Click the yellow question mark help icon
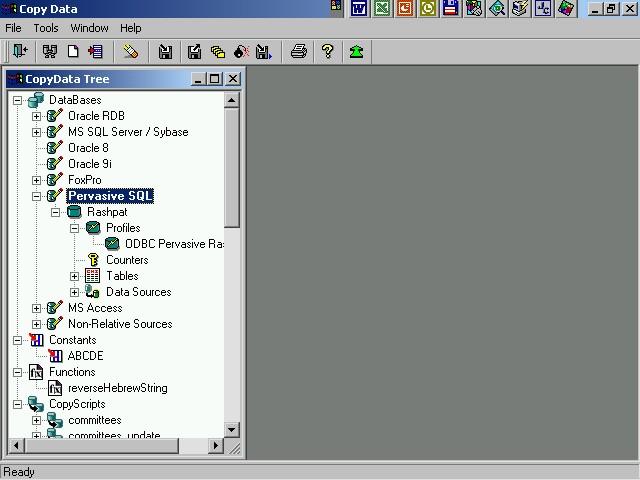 [327, 52]
